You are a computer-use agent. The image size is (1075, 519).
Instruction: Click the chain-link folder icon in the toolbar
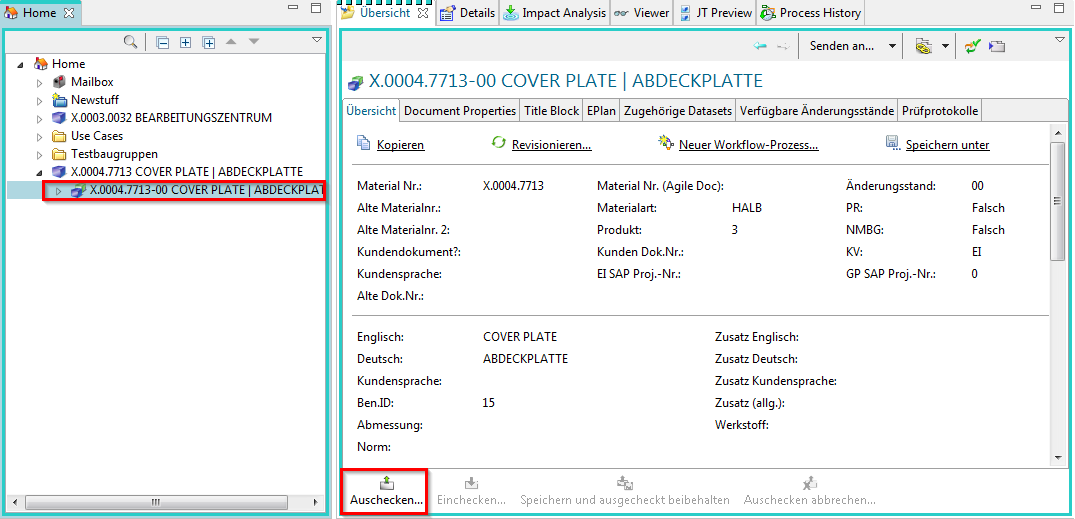pos(923,46)
